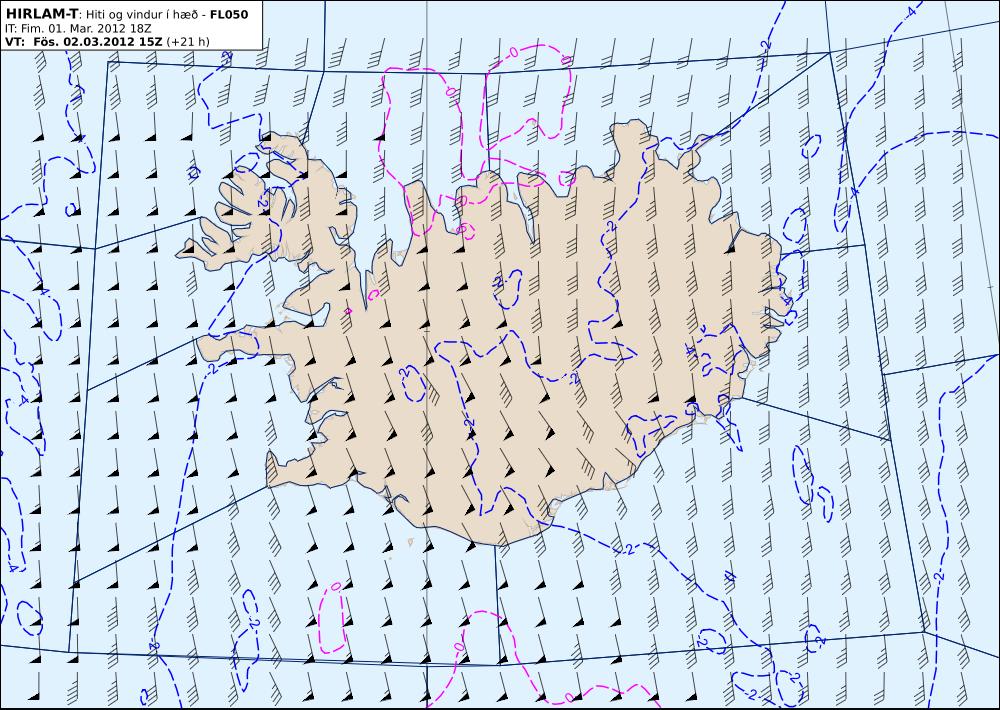The image size is (1000, 710).
Task: Click the '(+21 h)' forecast offset
Action: click(188, 42)
